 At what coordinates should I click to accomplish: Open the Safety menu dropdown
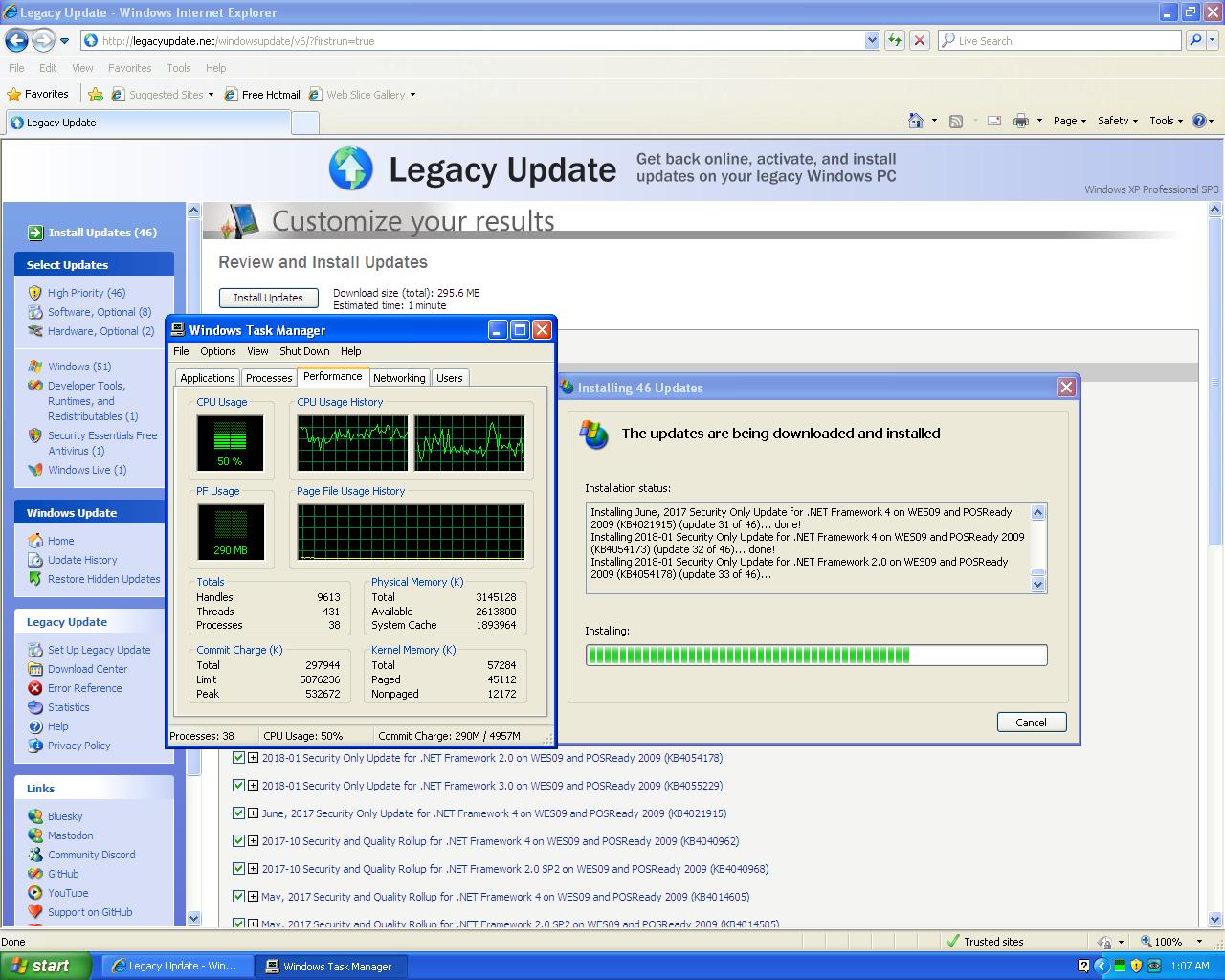pos(1118,121)
